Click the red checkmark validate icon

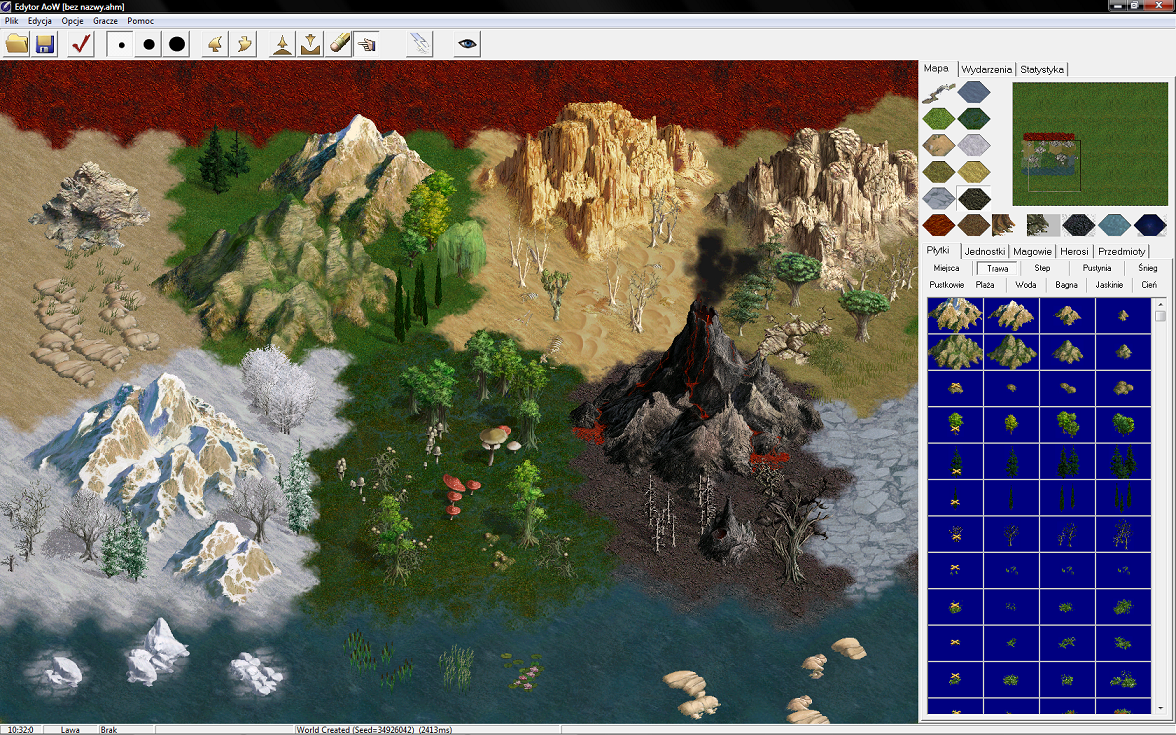pos(81,44)
